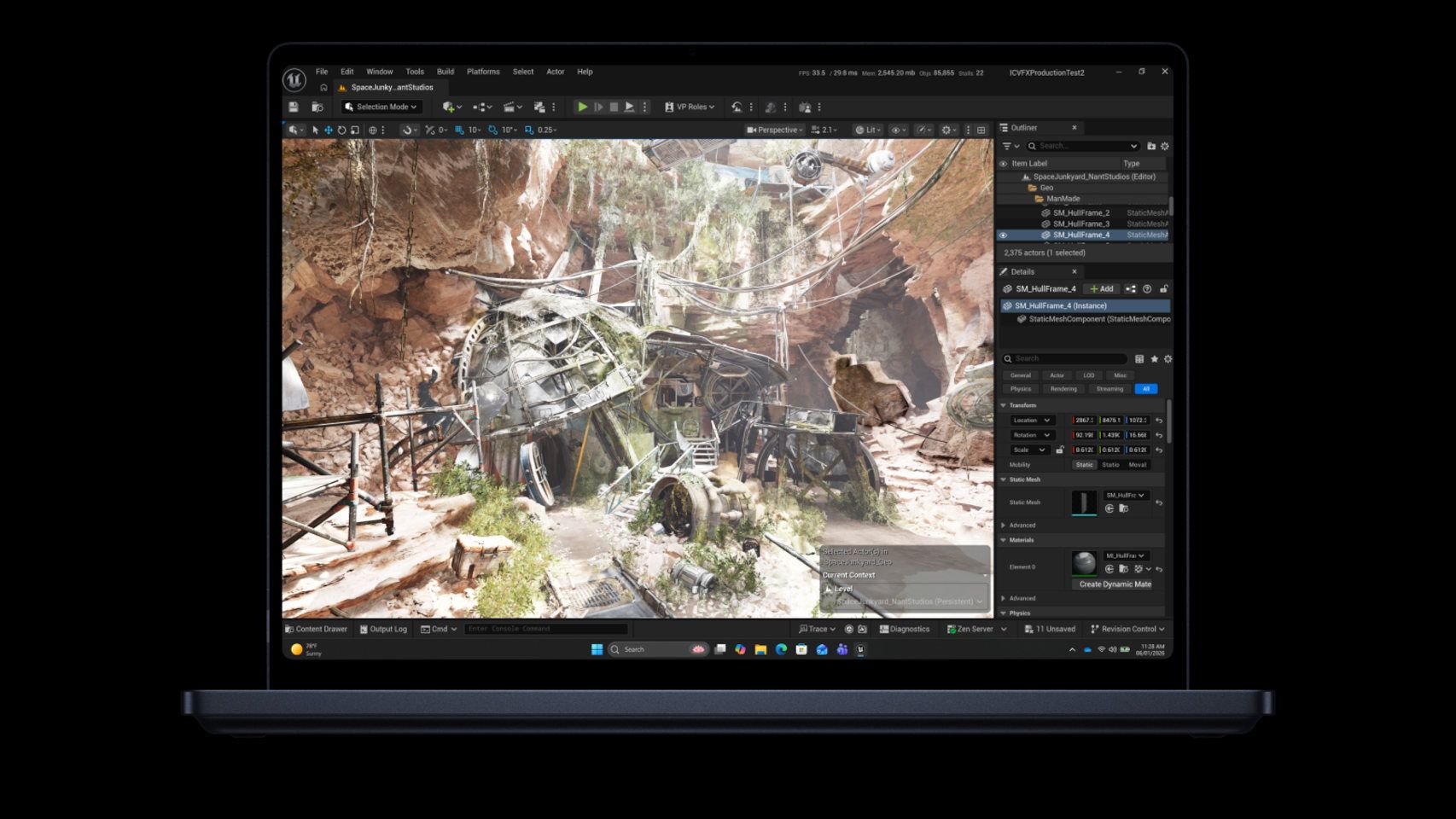Click the select-objects arrow tool
The height and width of the screenshot is (819, 1456).
[315, 130]
